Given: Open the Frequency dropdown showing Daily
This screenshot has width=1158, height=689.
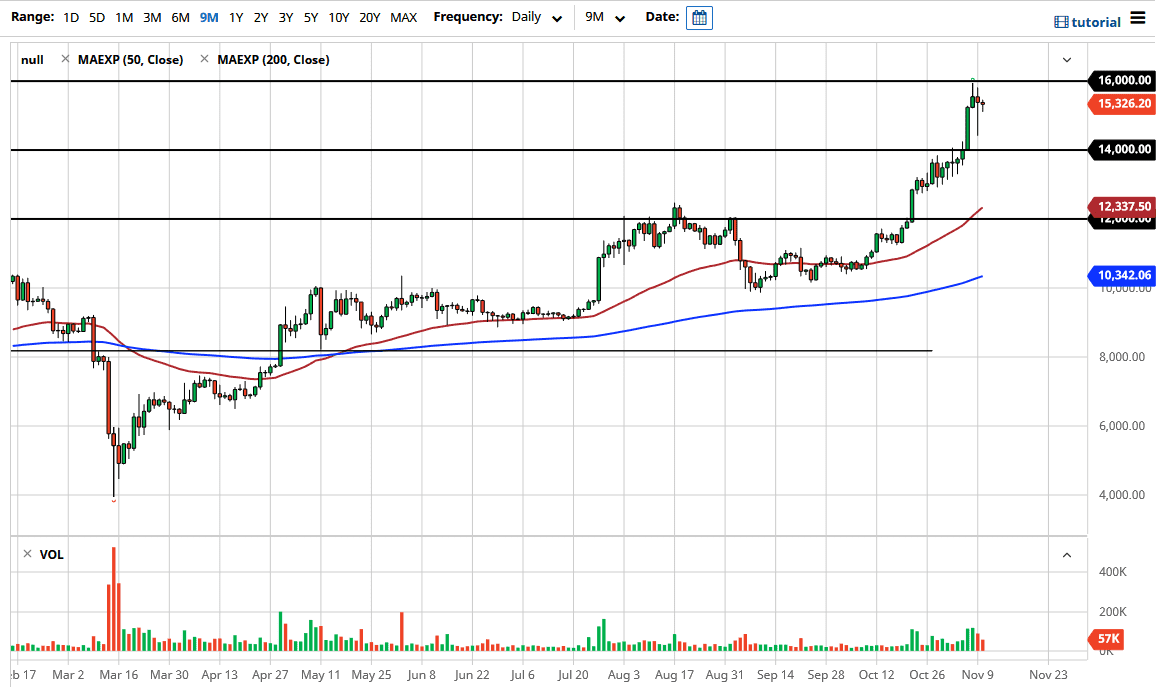Looking at the screenshot, I should coord(536,17).
